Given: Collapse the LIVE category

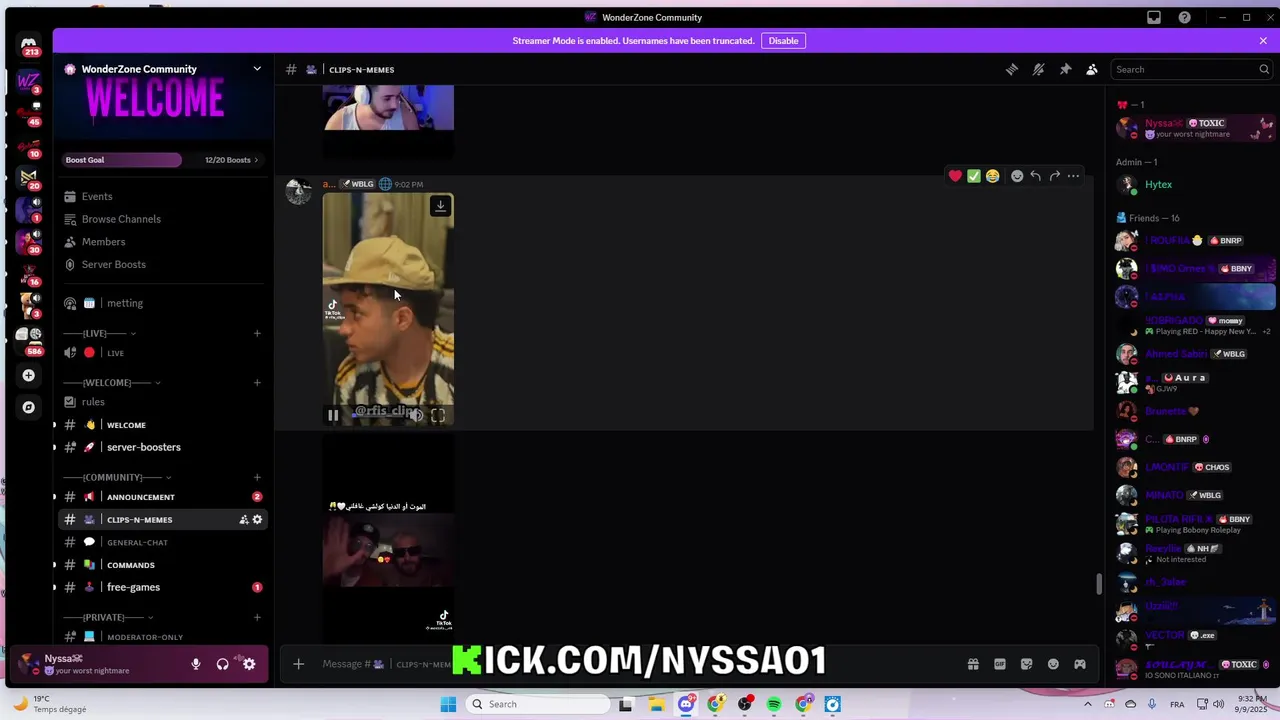Looking at the screenshot, I should tap(97, 333).
